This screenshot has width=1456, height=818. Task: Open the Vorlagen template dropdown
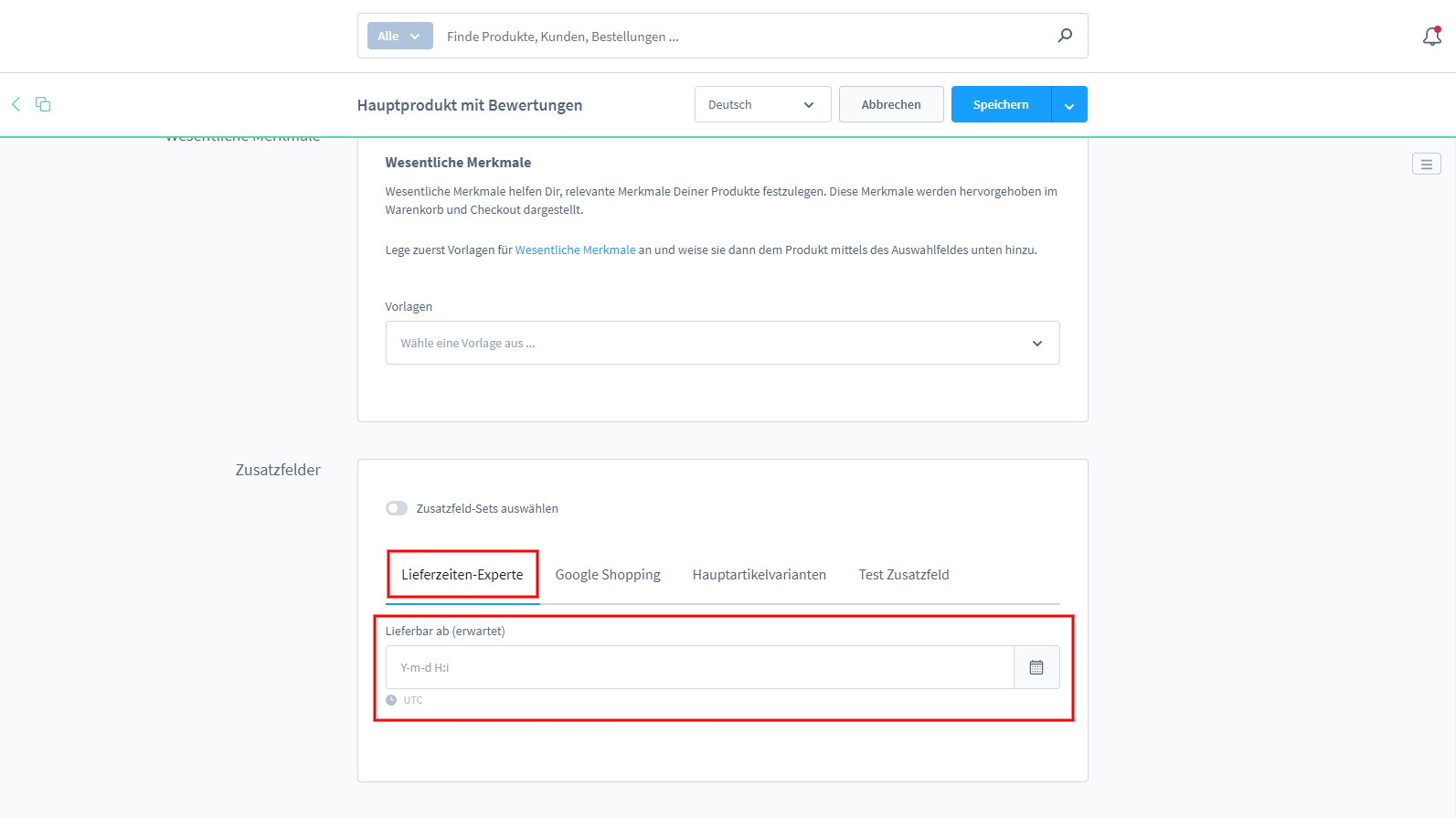click(x=722, y=343)
